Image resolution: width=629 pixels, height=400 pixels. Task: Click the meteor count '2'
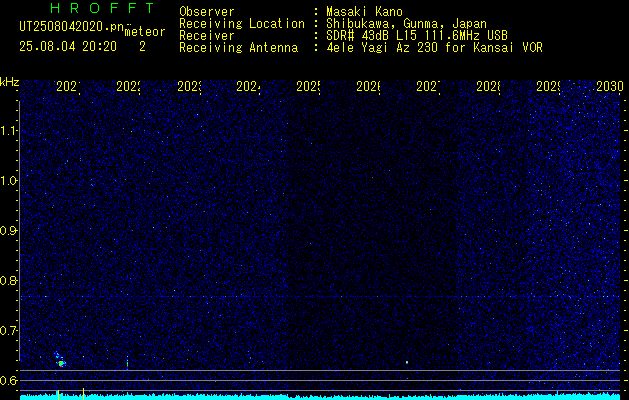pyautogui.click(x=142, y=47)
